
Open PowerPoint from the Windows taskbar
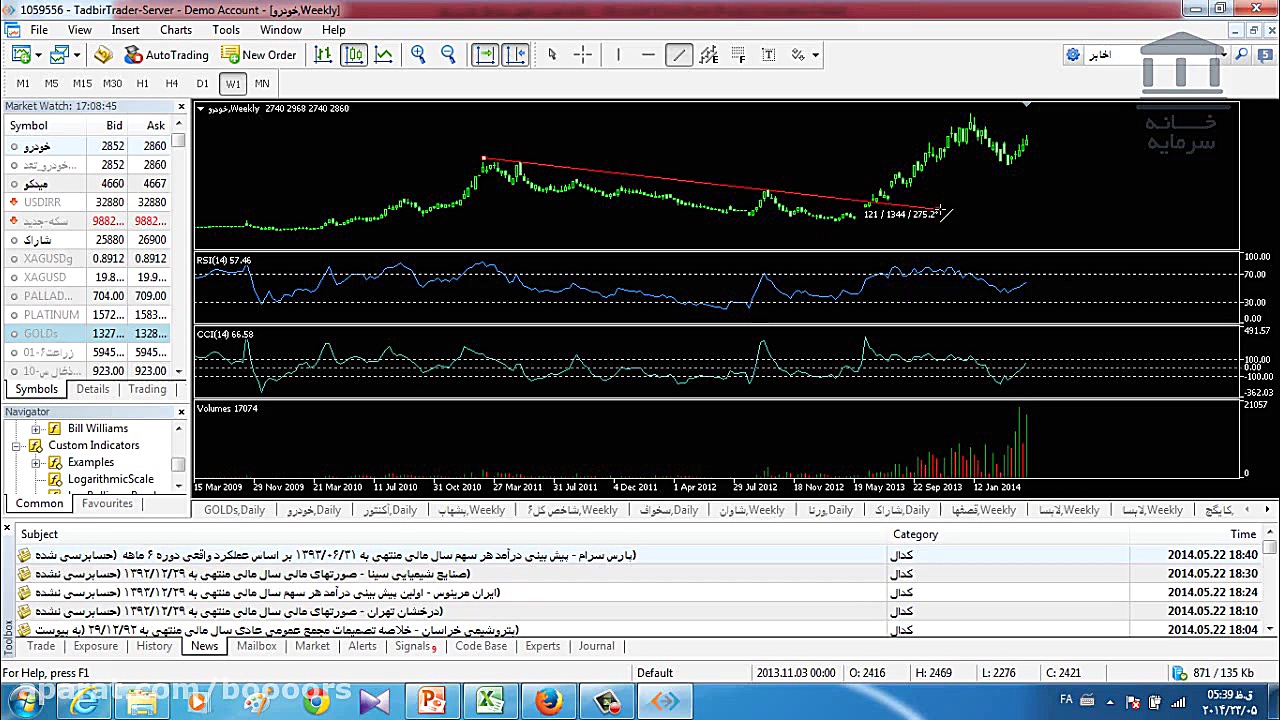(432, 701)
